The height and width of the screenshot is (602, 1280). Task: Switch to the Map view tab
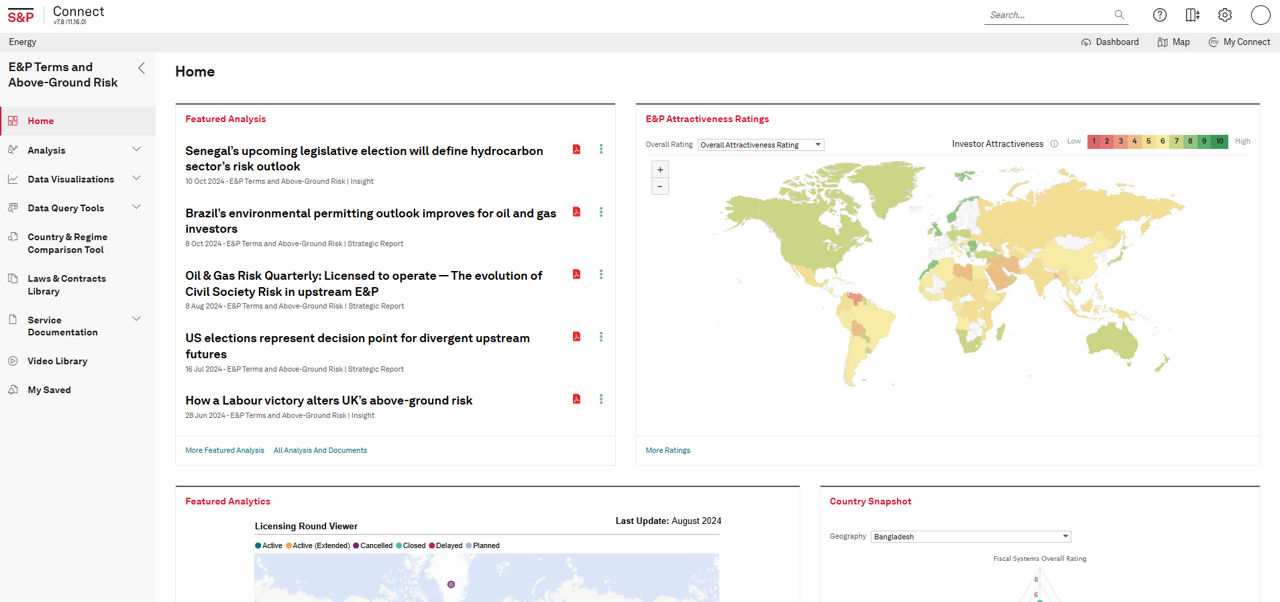(x=1174, y=42)
